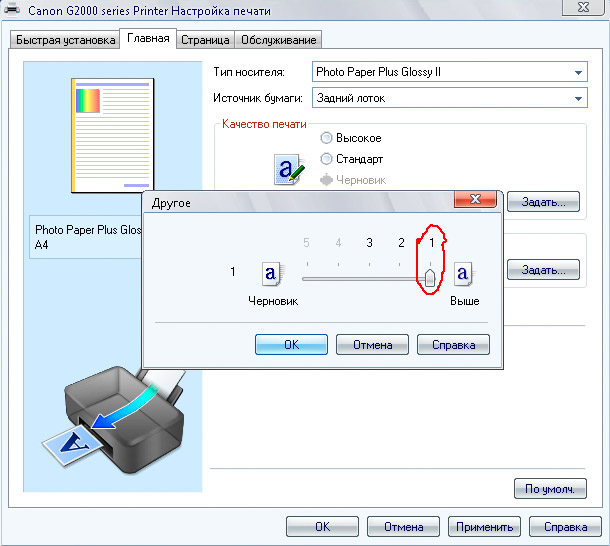Switch to the Быстрая установка tab
This screenshot has width=610, height=546.
click(x=65, y=40)
